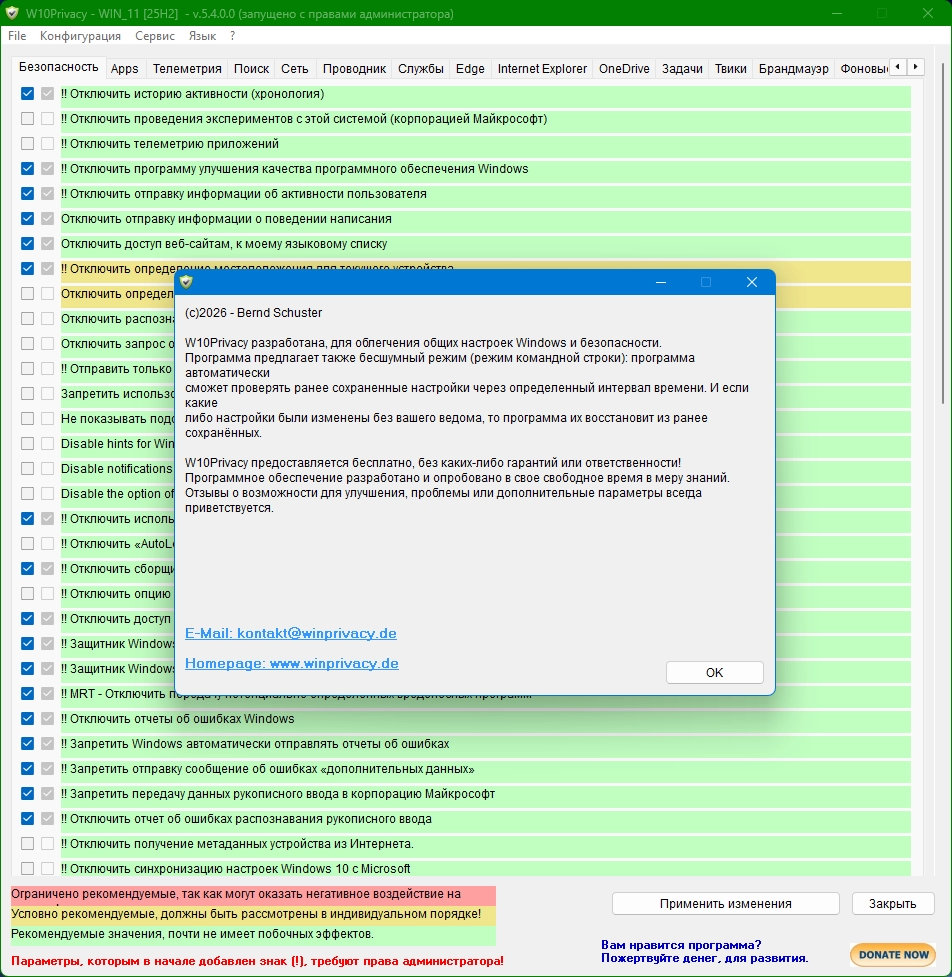The image size is (952, 977).
Task: Toggle 'Запретить передачу данных рукописного ввода' checkbox
Action: tap(27, 793)
